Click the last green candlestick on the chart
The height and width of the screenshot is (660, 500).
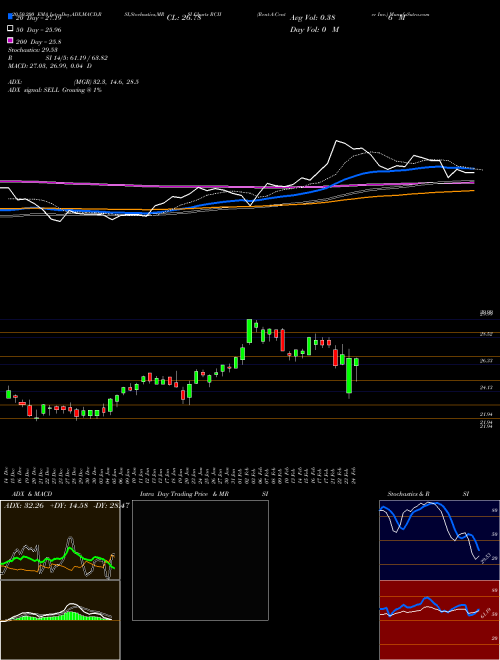pyautogui.click(x=356, y=362)
